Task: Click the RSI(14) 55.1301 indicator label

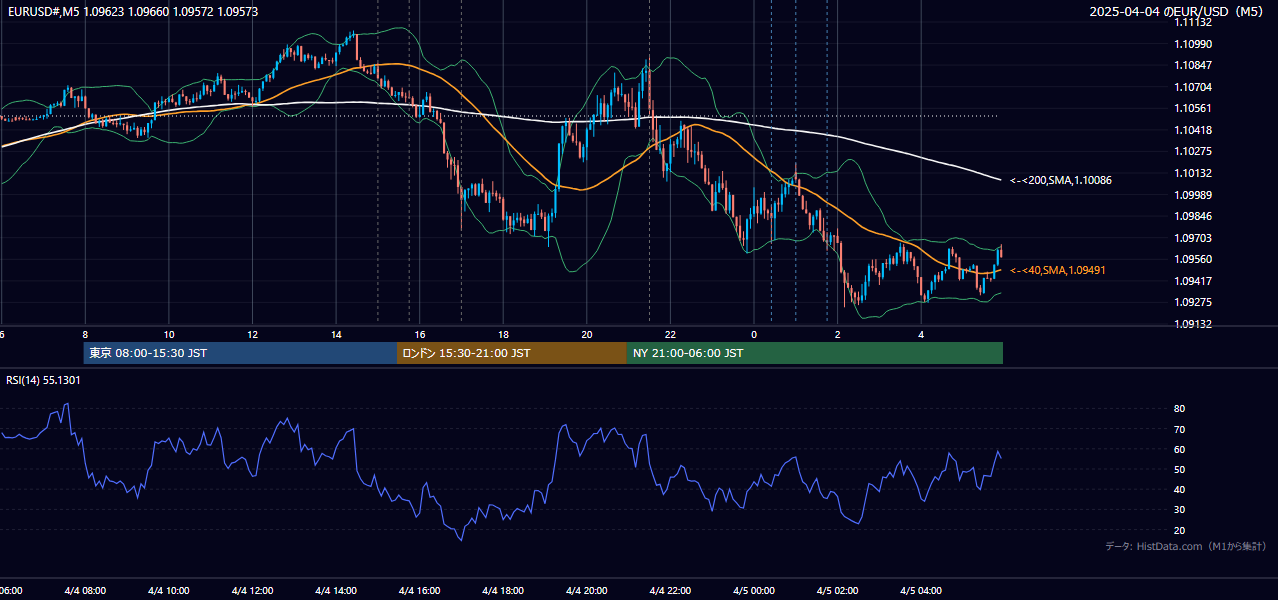Action: click(x=43, y=380)
